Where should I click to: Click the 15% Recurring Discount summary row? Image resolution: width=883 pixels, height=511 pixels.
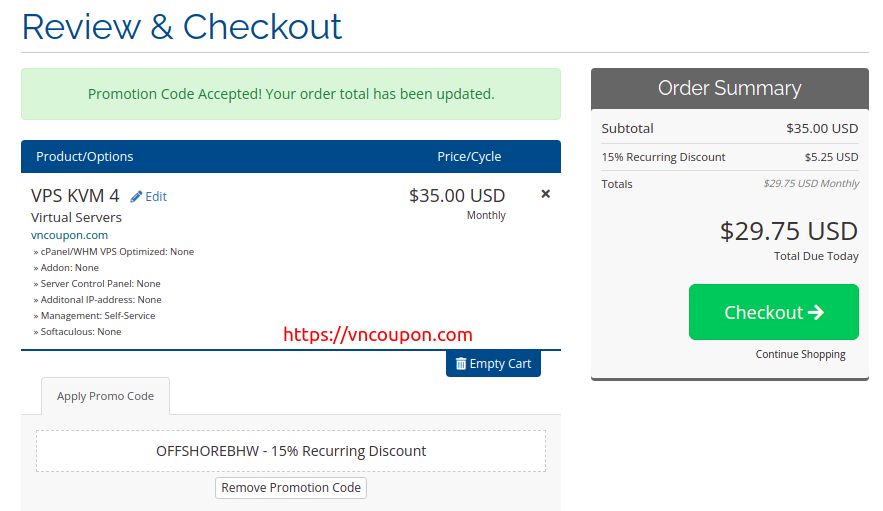tap(729, 157)
